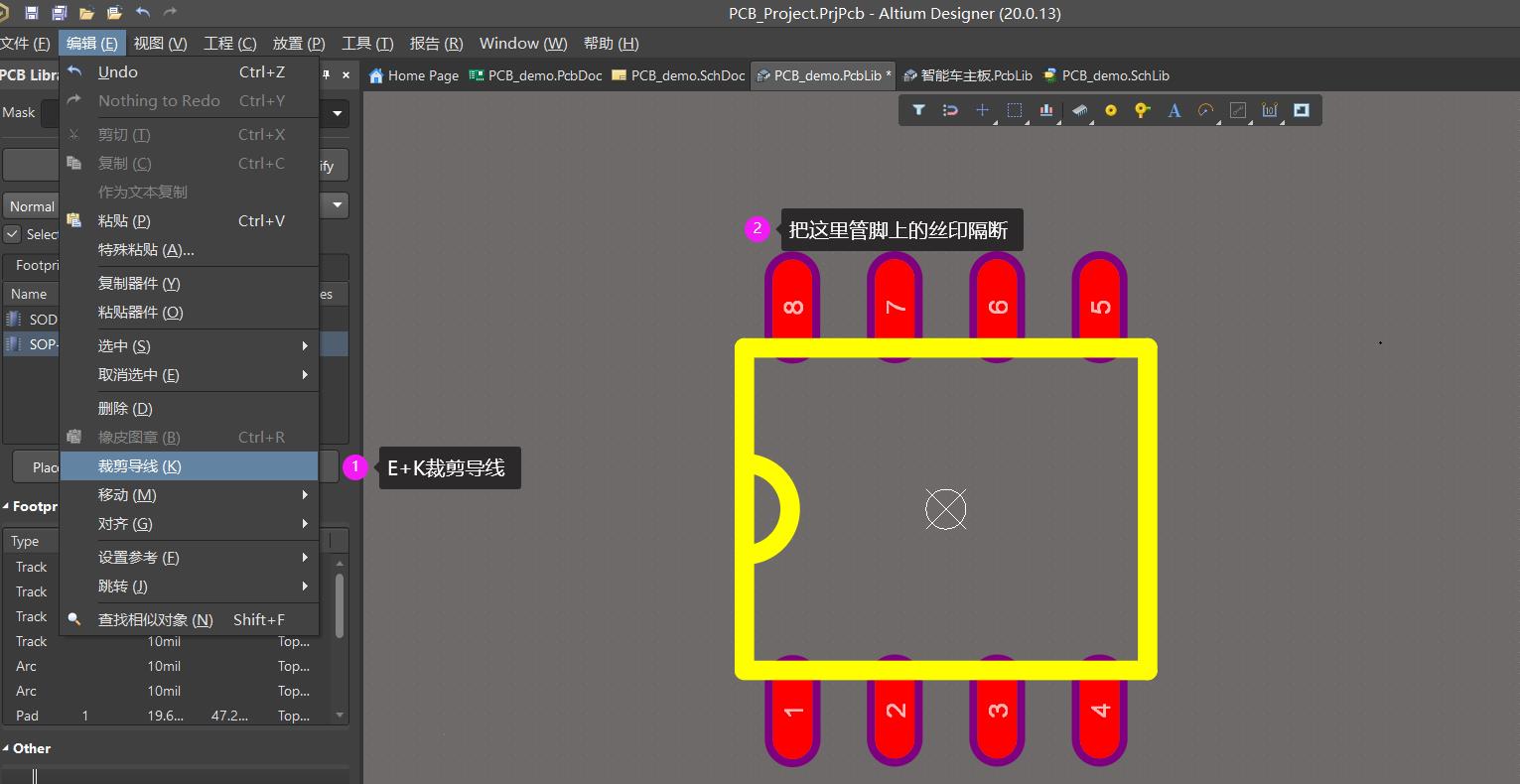Choose 特殊粘贴 (A)... menu entry

(189, 249)
